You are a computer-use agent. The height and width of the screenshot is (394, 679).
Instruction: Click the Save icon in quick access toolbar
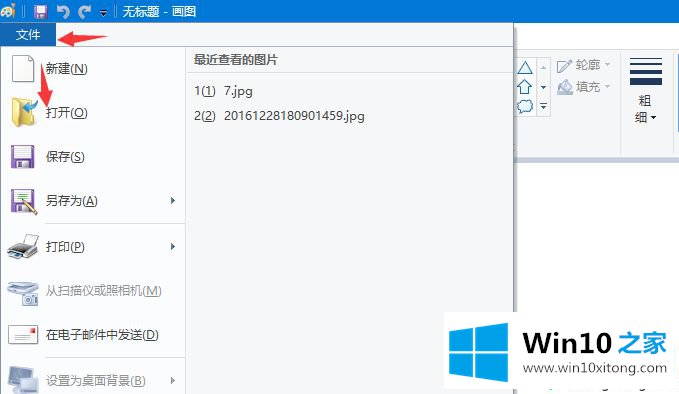(x=41, y=12)
